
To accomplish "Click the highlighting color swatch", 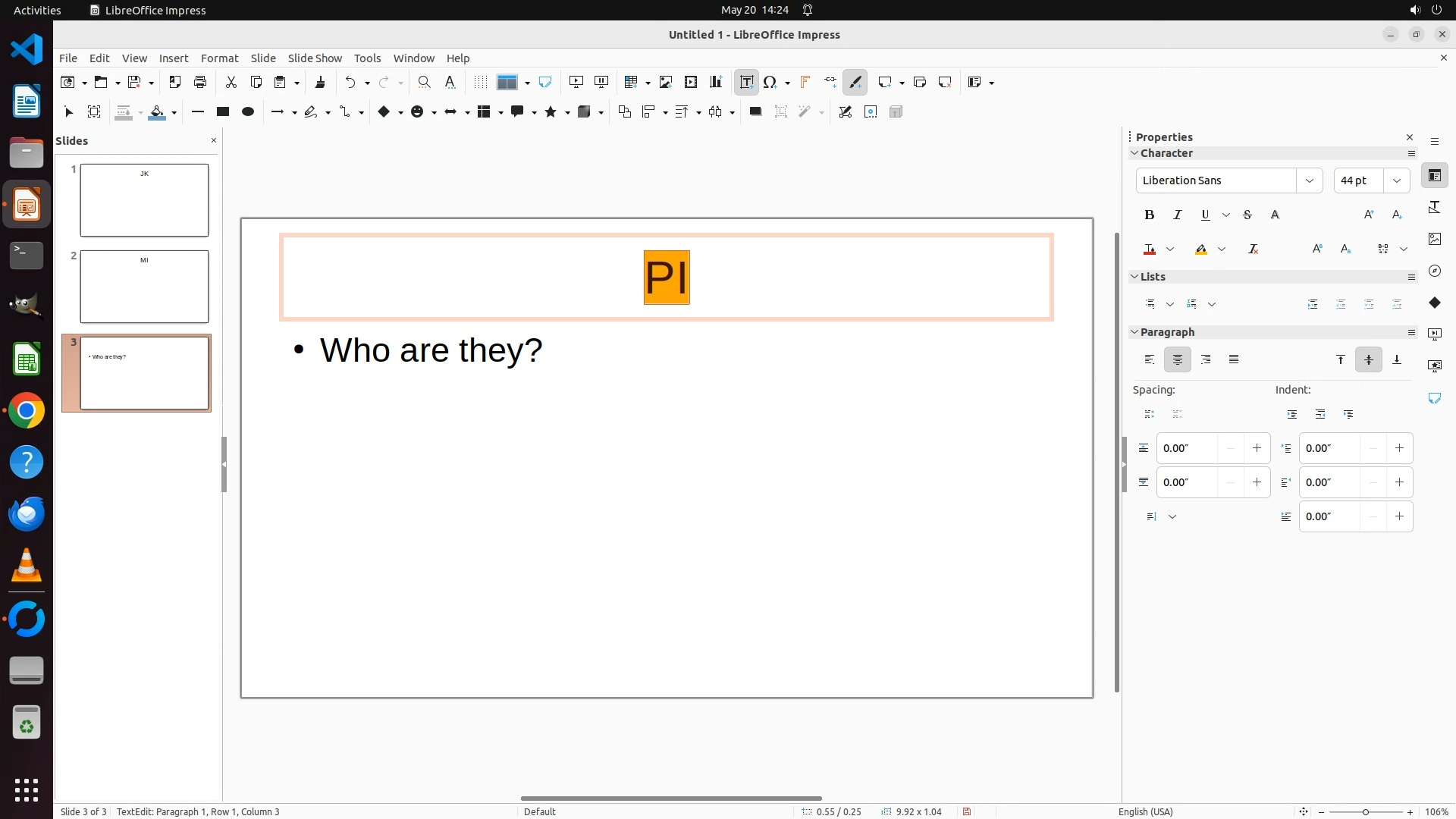I will coord(1201,249).
